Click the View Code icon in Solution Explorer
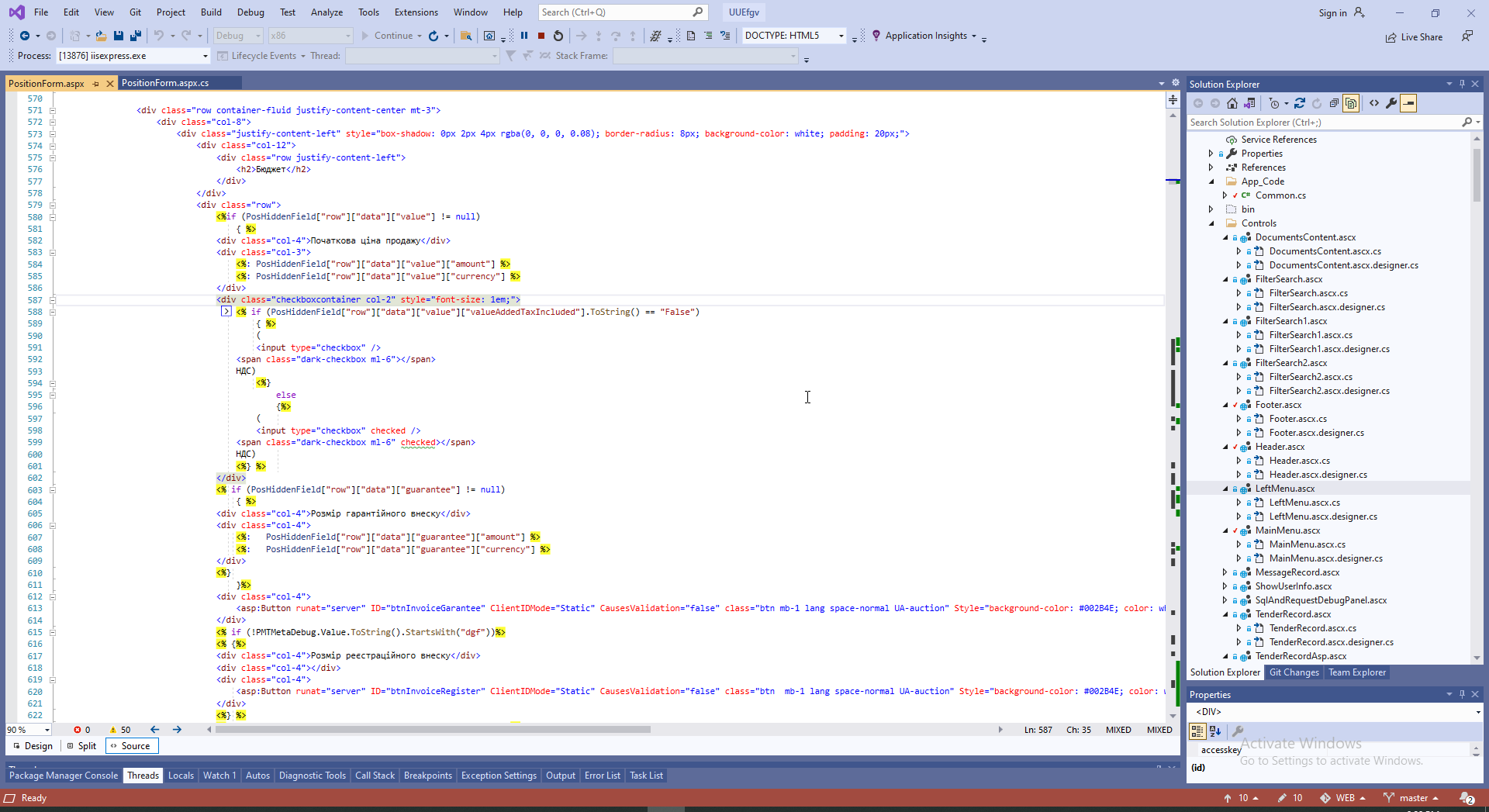 coord(1374,103)
